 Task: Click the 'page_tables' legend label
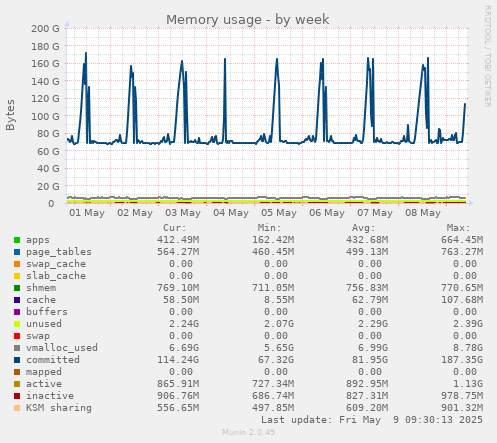coord(59,252)
